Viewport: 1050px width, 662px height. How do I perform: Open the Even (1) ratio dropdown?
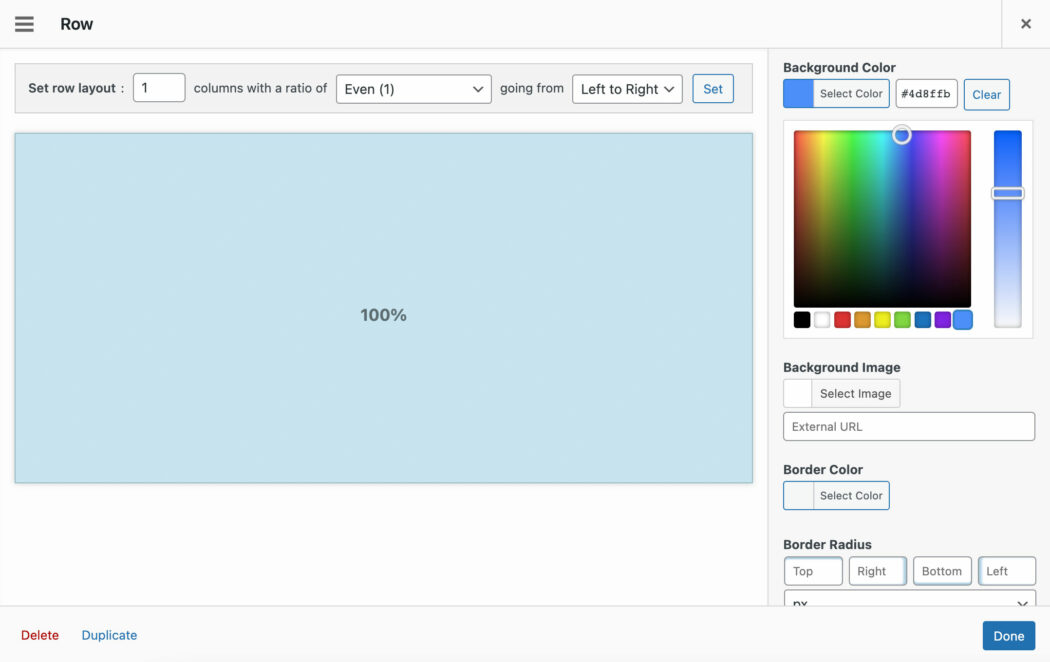pos(413,88)
